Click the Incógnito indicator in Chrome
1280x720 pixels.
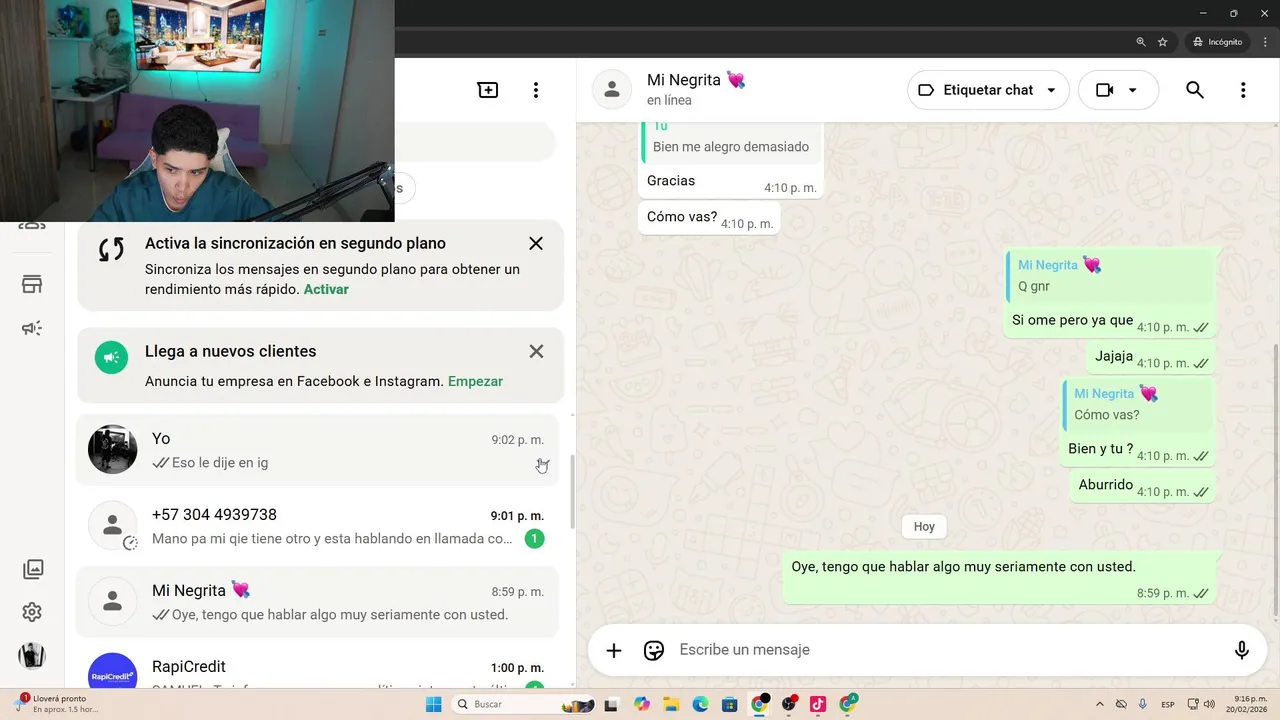tap(1217, 42)
